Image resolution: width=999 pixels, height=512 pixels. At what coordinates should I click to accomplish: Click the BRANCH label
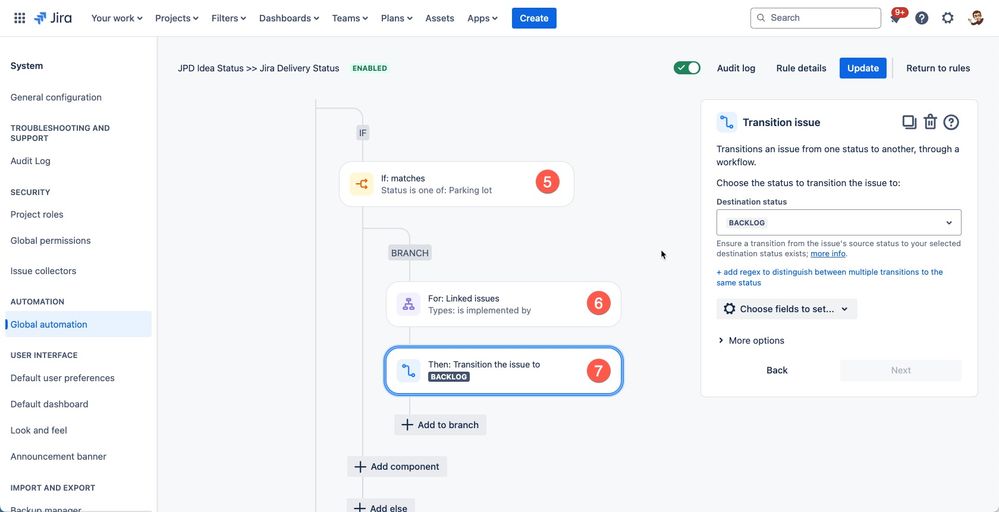click(410, 253)
